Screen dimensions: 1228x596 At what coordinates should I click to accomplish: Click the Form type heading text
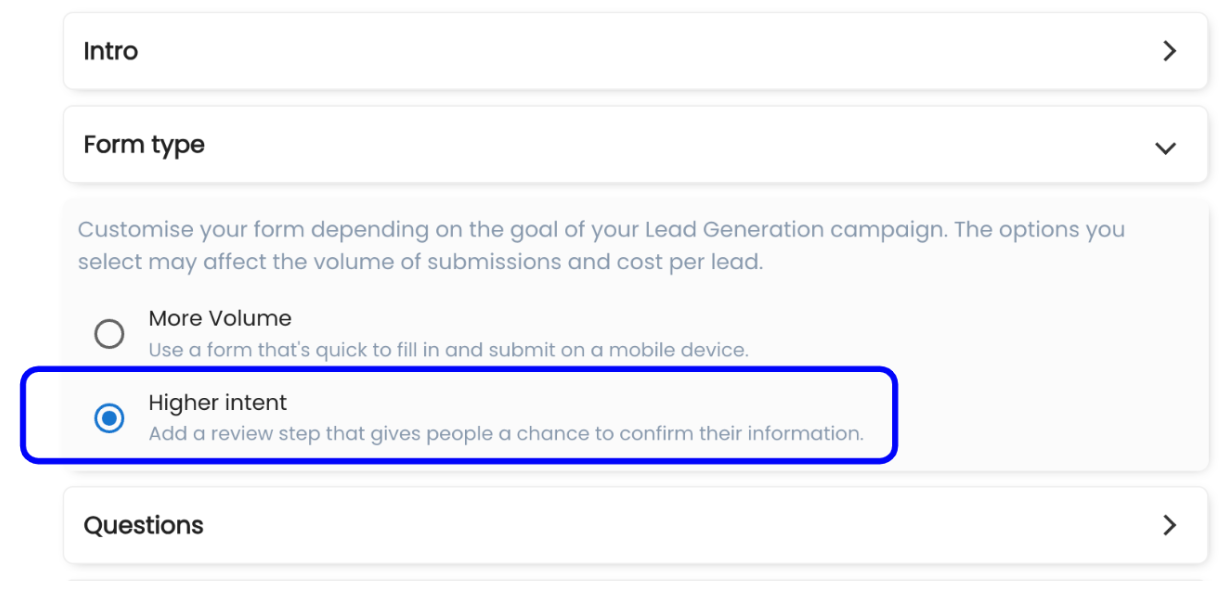point(144,145)
